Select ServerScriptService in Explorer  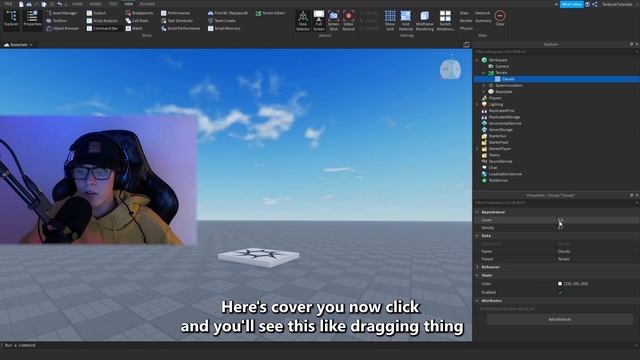[504, 124]
